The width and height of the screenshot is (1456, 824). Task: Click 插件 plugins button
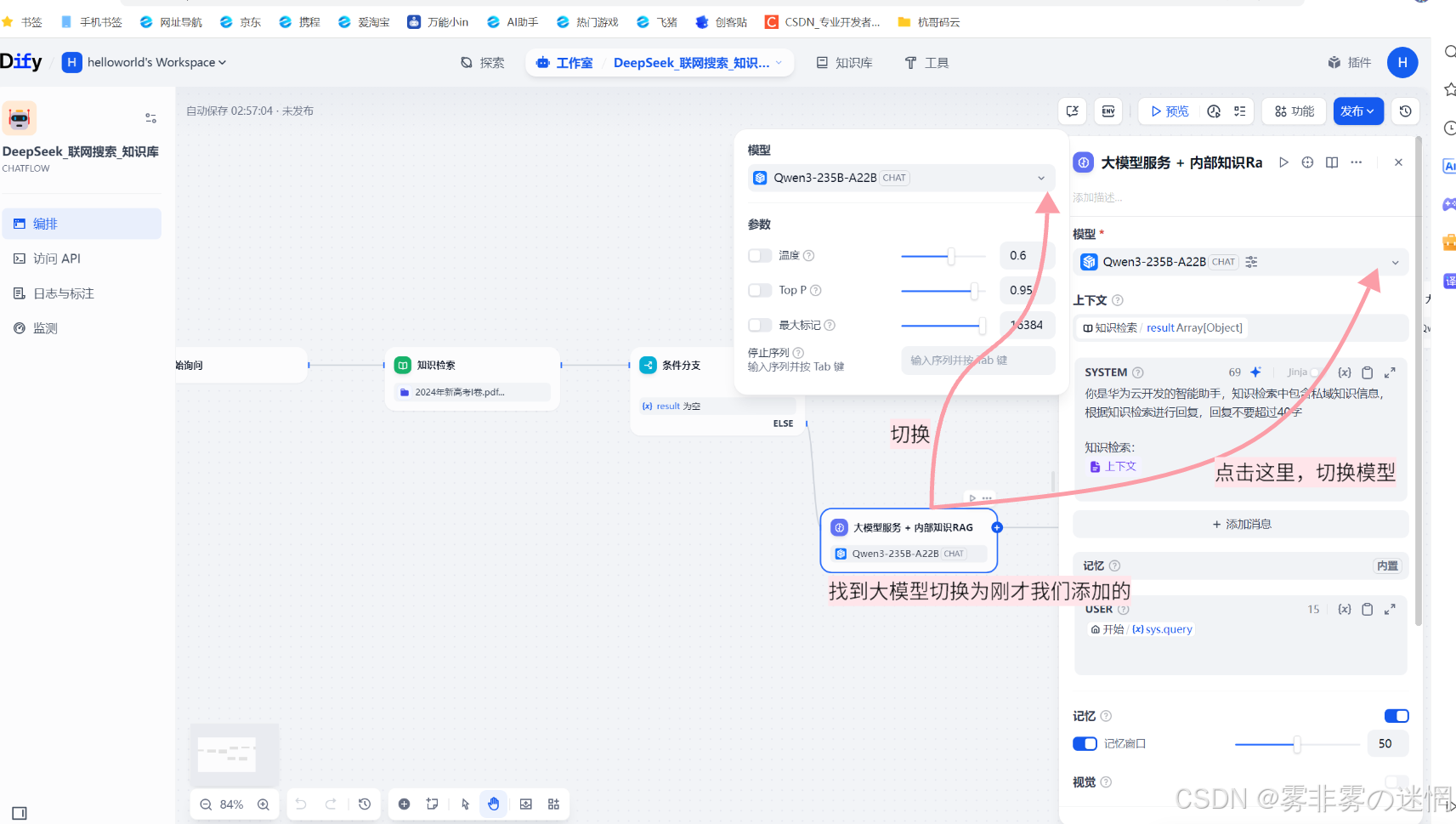(x=1350, y=63)
